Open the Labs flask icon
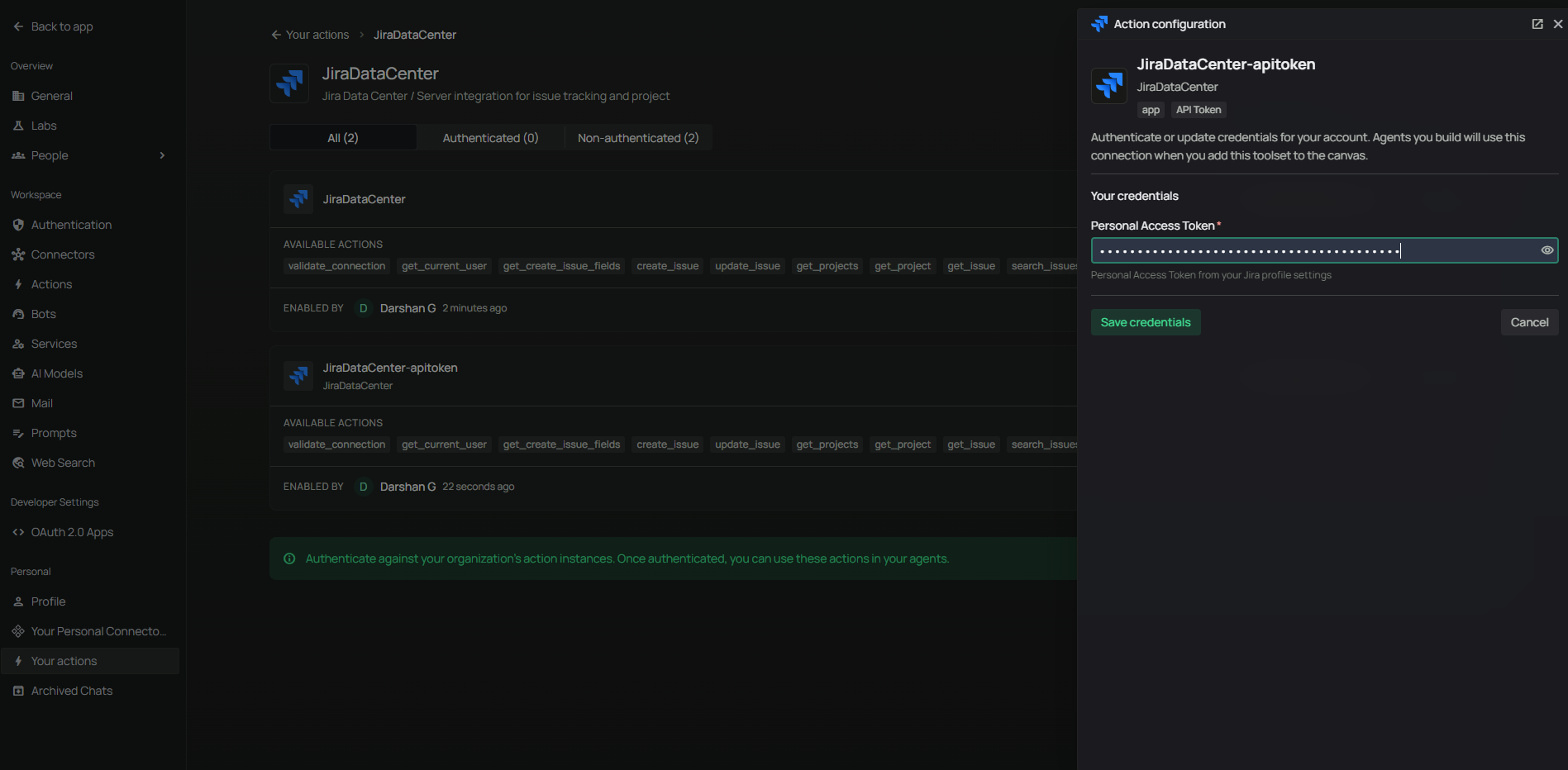Screen dimensions: 1568x770 coord(18,126)
